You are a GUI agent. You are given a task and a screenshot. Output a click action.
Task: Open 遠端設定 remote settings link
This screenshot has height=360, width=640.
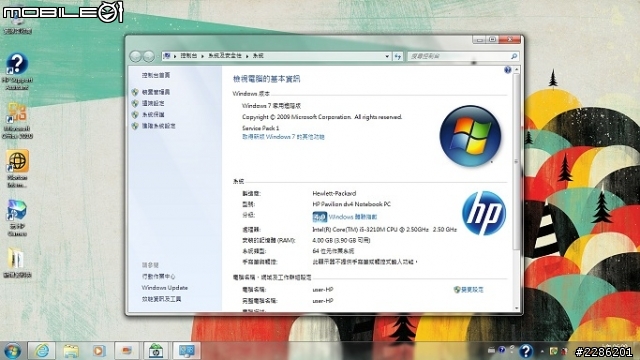tap(153, 103)
